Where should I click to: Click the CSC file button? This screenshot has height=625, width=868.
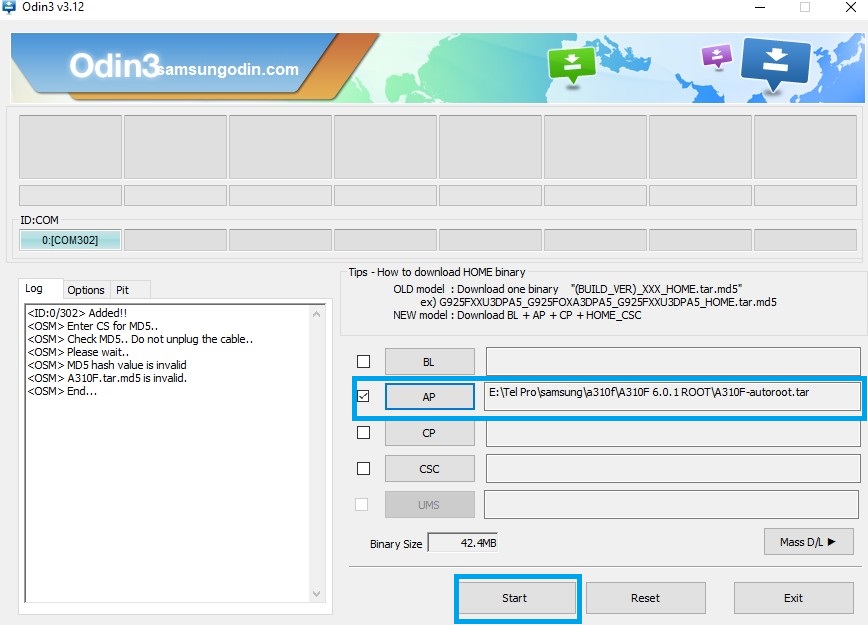[x=430, y=469]
